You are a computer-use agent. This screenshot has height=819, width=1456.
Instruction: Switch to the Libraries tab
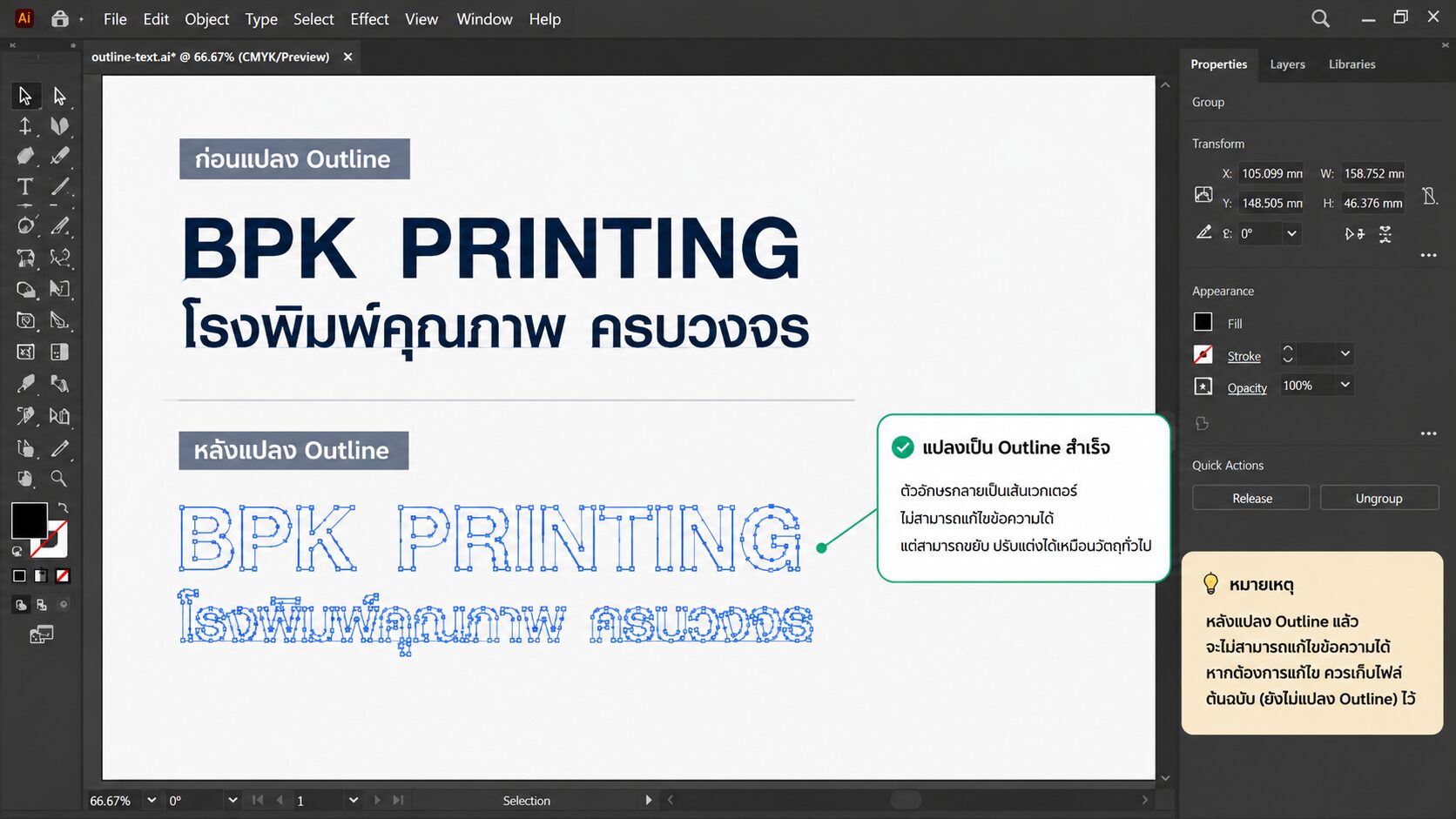tap(1352, 64)
